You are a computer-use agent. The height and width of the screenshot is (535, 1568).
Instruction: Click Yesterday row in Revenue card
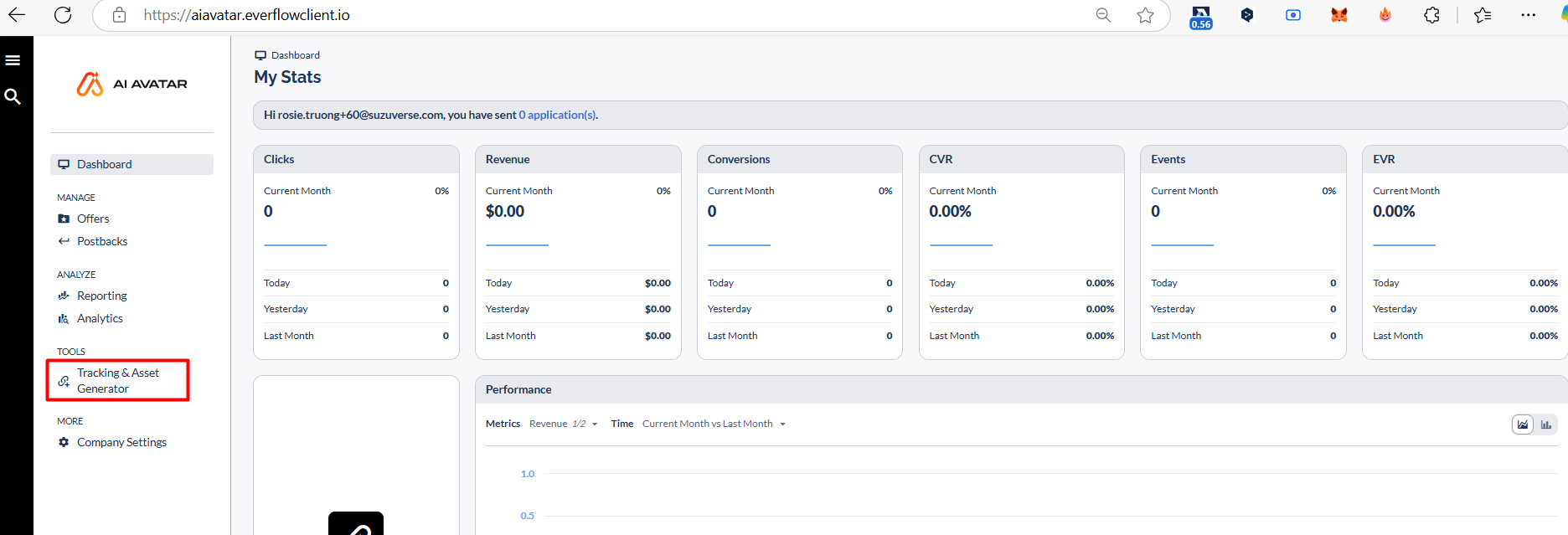[x=578, y=309]
